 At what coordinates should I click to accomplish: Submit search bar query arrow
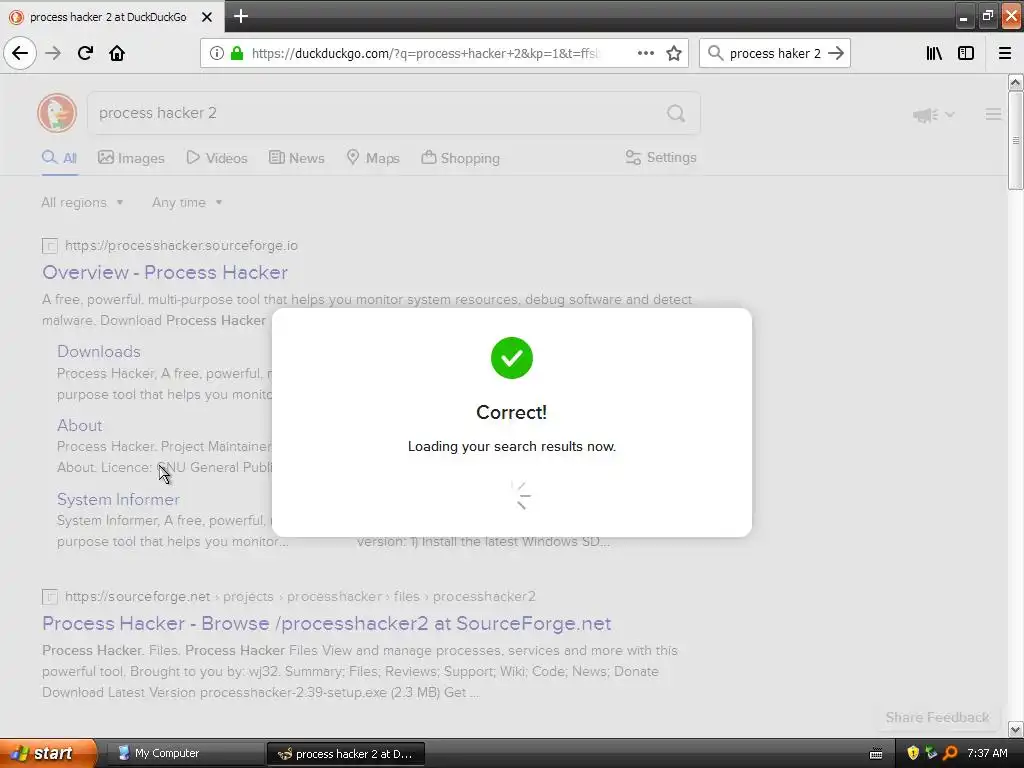[x=836, y=53]
